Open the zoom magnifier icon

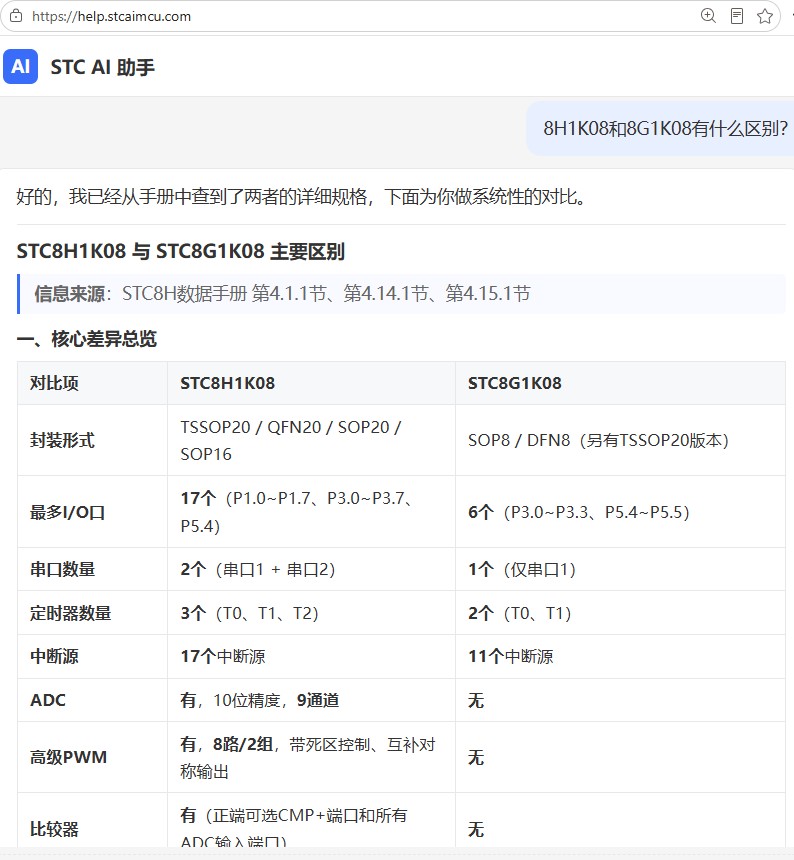(708, 15)
